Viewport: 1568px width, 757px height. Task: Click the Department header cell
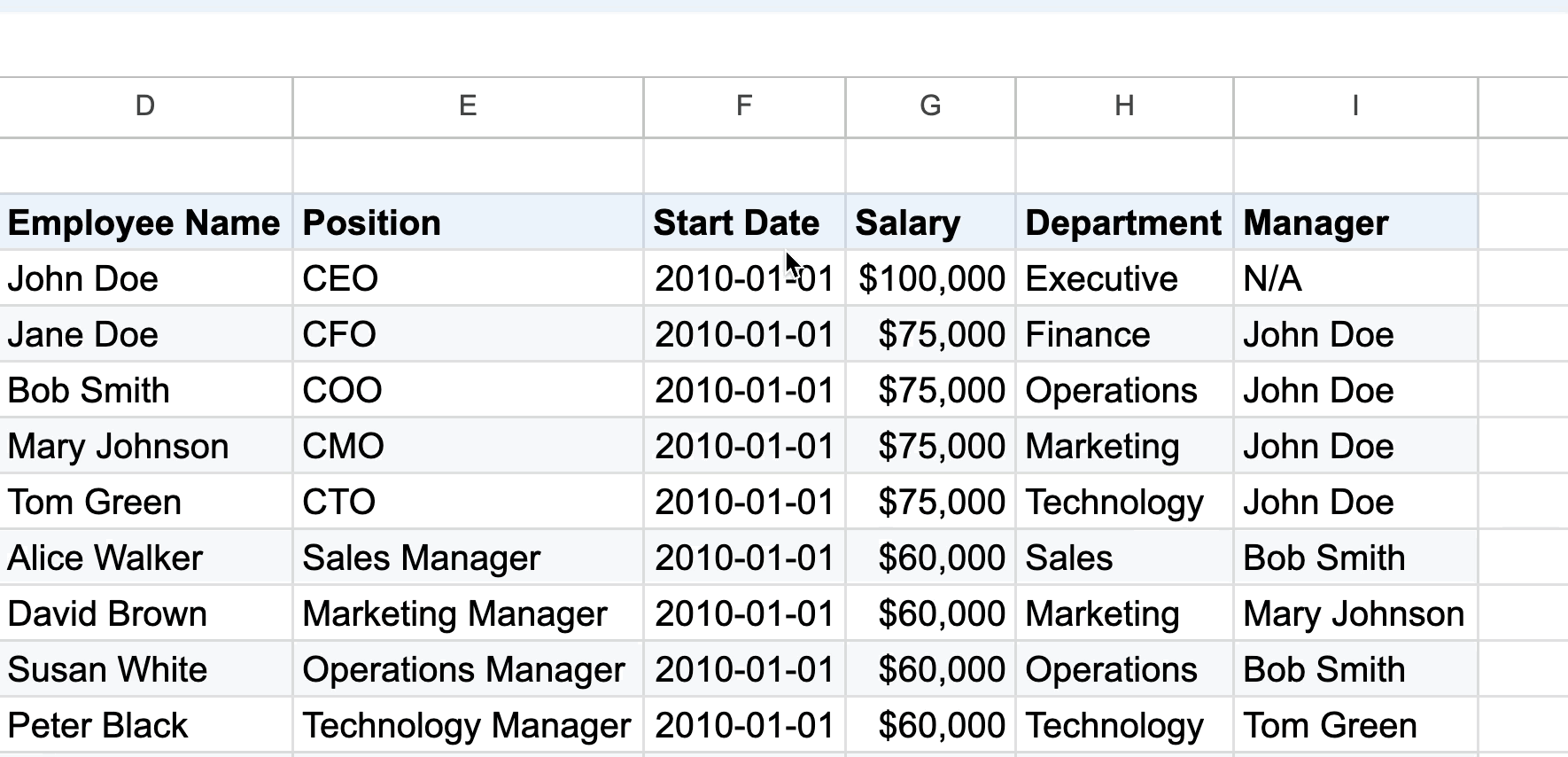[x=1123, y=223]
